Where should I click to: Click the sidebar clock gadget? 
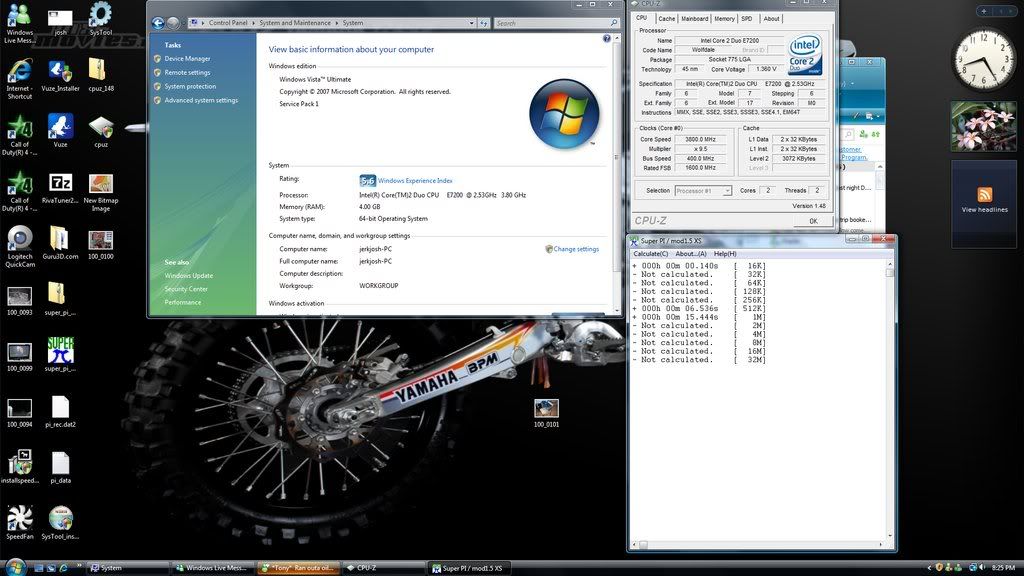(x=984, y=59)
